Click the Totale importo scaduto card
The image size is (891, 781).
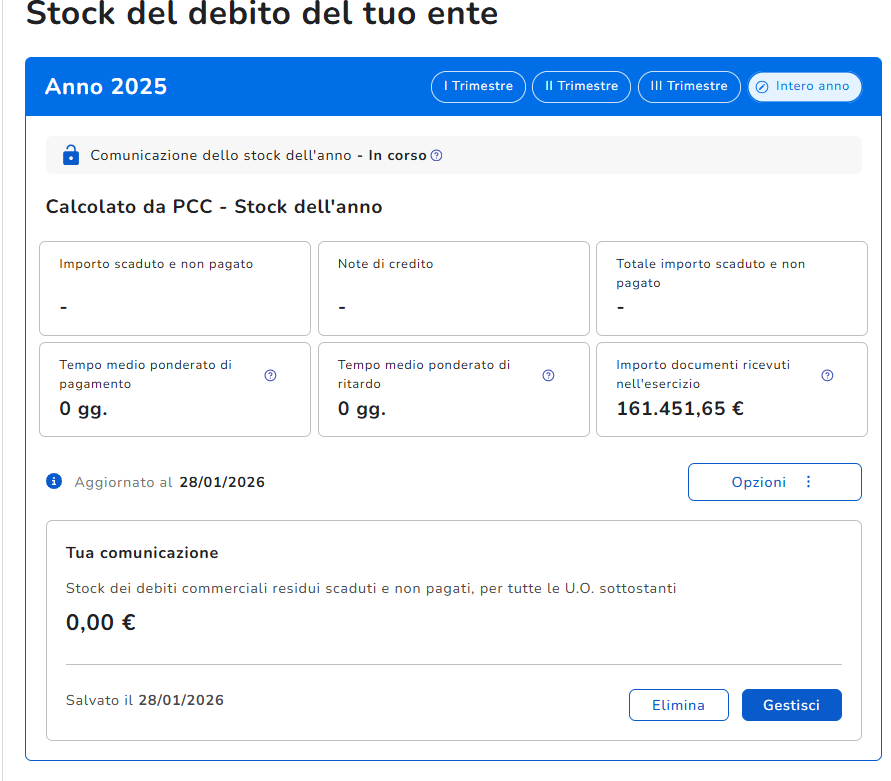pyautogui.click(x=731, y=288)
